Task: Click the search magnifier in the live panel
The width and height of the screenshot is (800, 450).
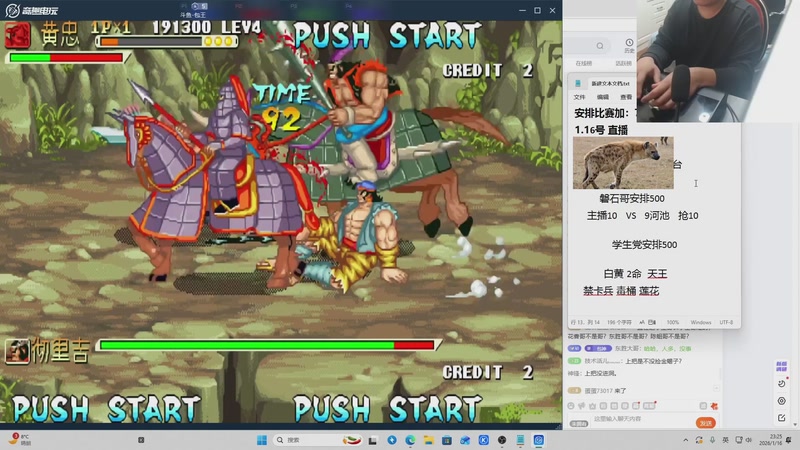Action: (600, 46)
